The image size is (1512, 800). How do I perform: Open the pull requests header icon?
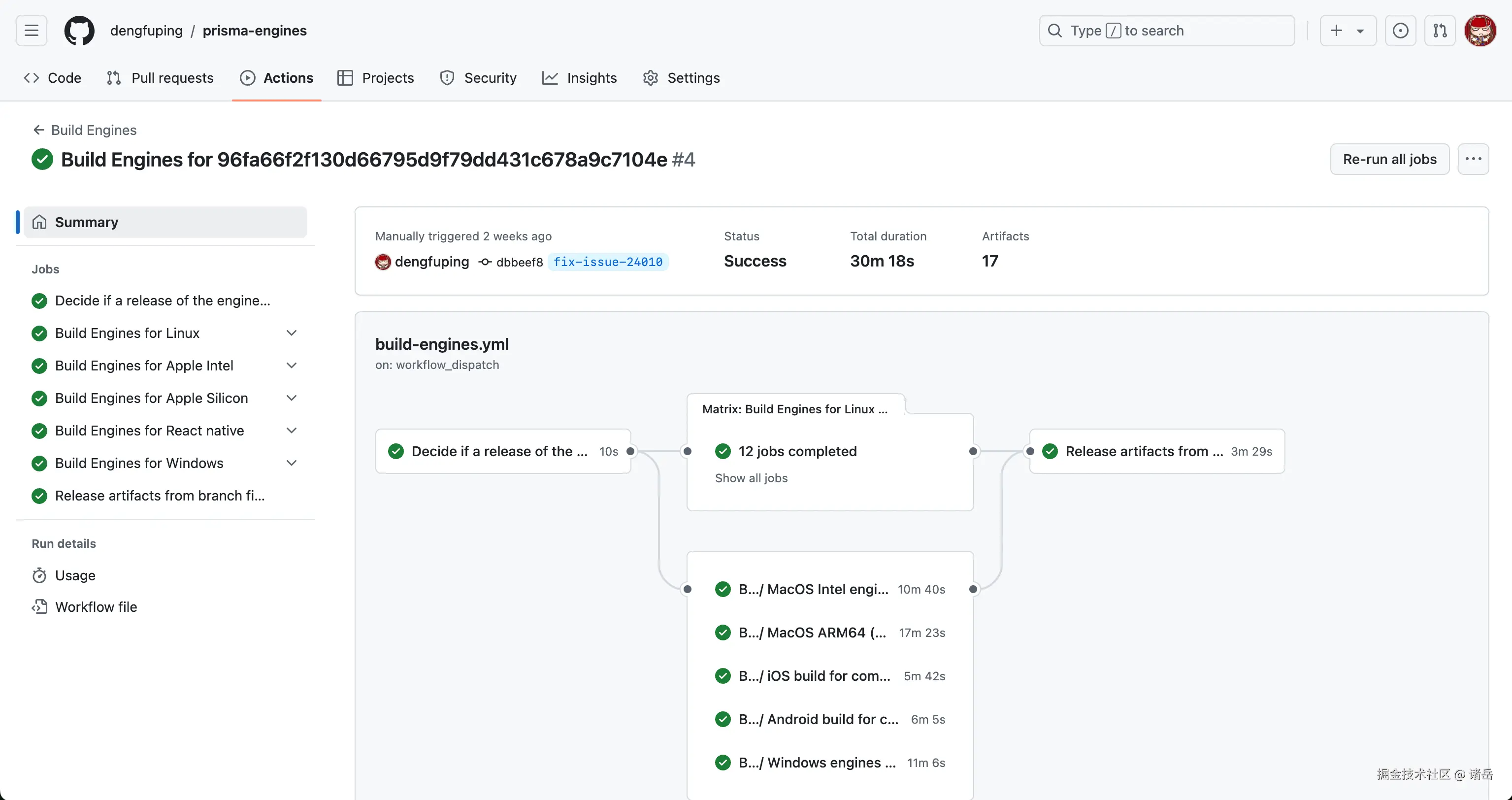pos(1440,31)
